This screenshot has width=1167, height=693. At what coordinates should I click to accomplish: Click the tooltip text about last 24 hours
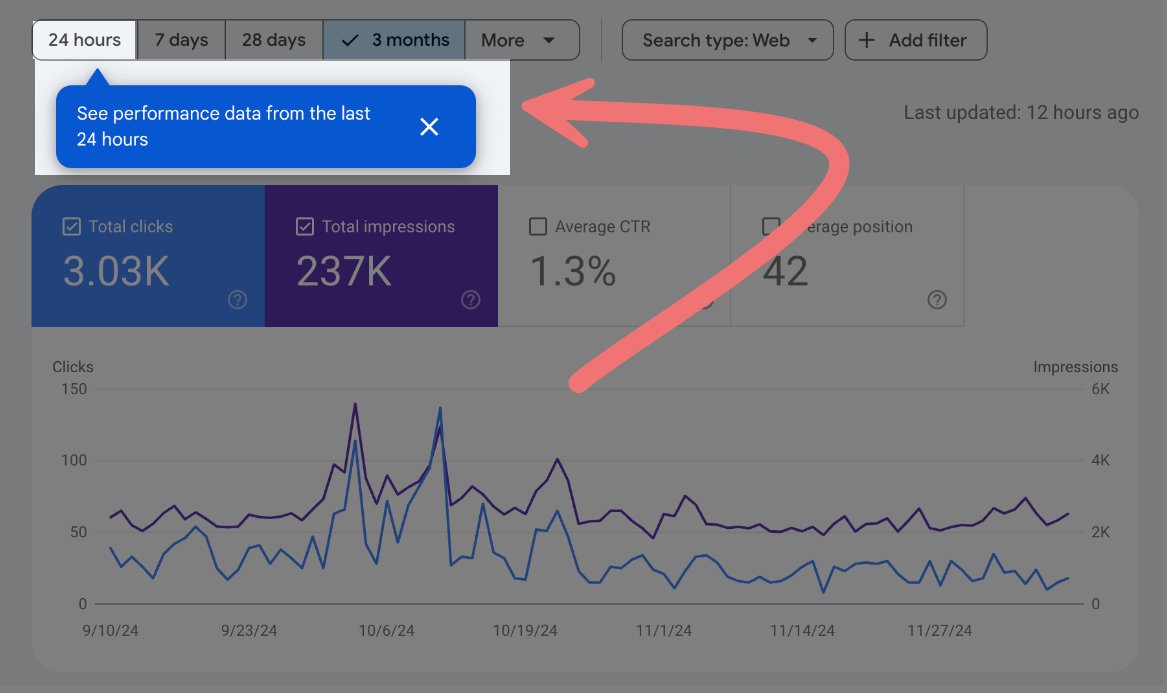[223, 127]
